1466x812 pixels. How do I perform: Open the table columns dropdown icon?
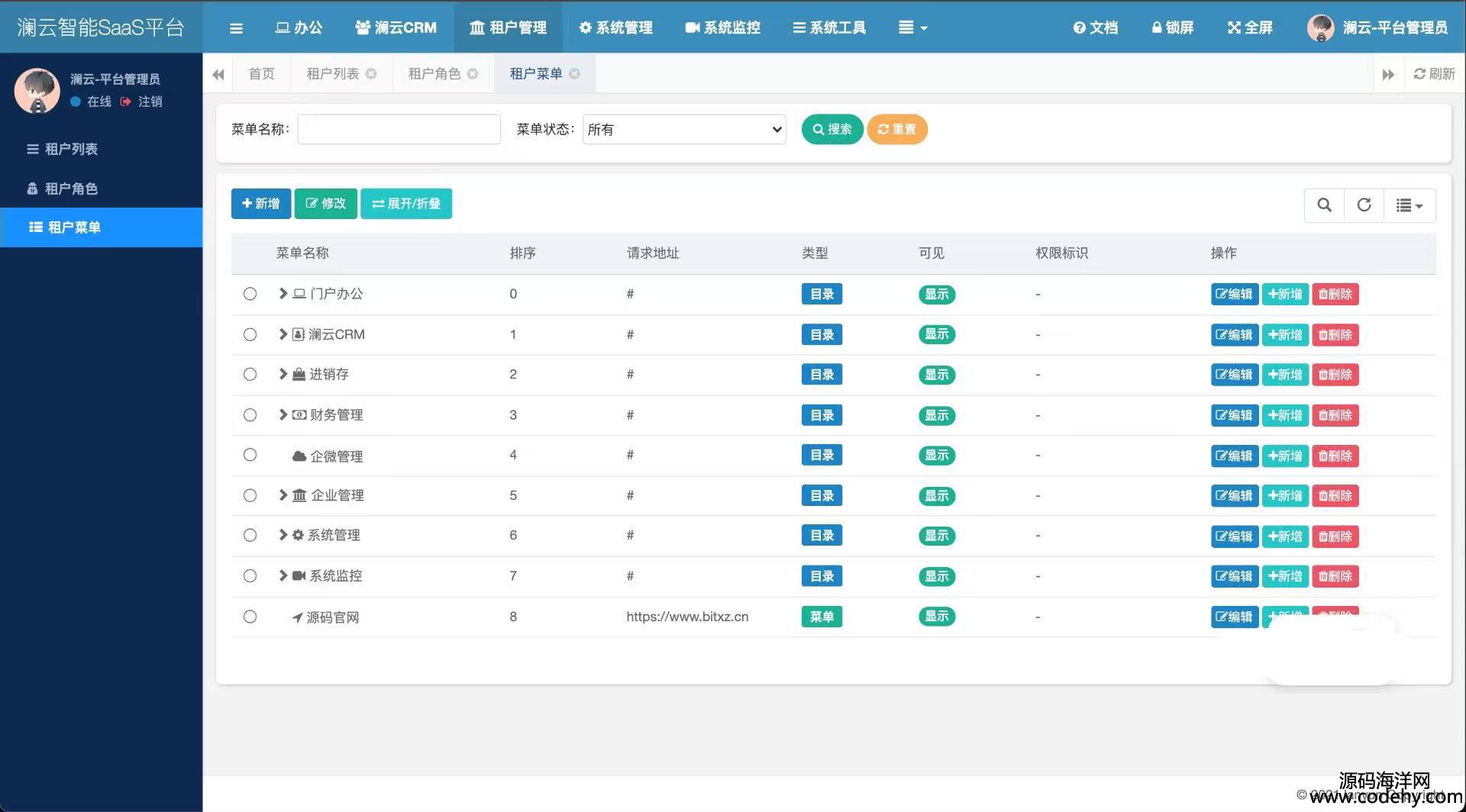click(x=1409, y=205)
